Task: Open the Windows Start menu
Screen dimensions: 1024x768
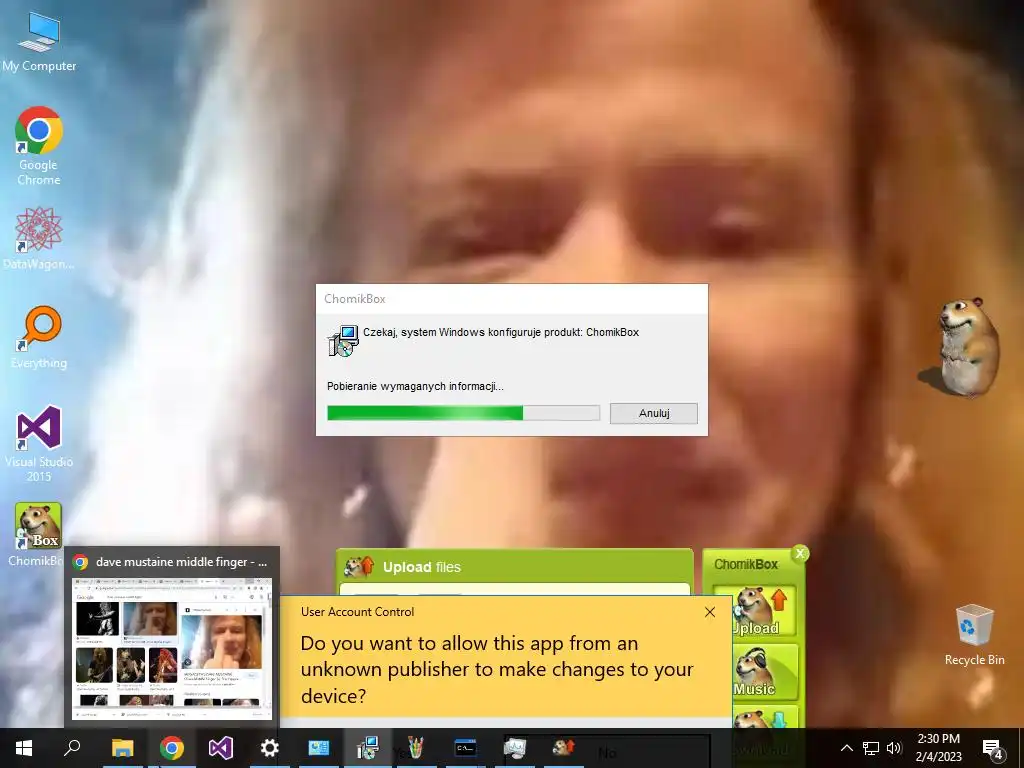Action: (24, 748)
